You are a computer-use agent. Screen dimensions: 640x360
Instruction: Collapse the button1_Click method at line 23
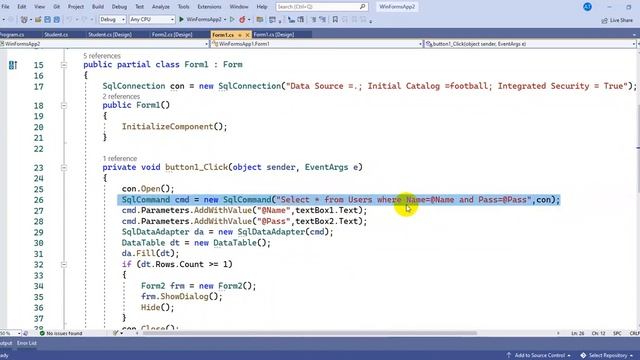[x=64, y=168]
